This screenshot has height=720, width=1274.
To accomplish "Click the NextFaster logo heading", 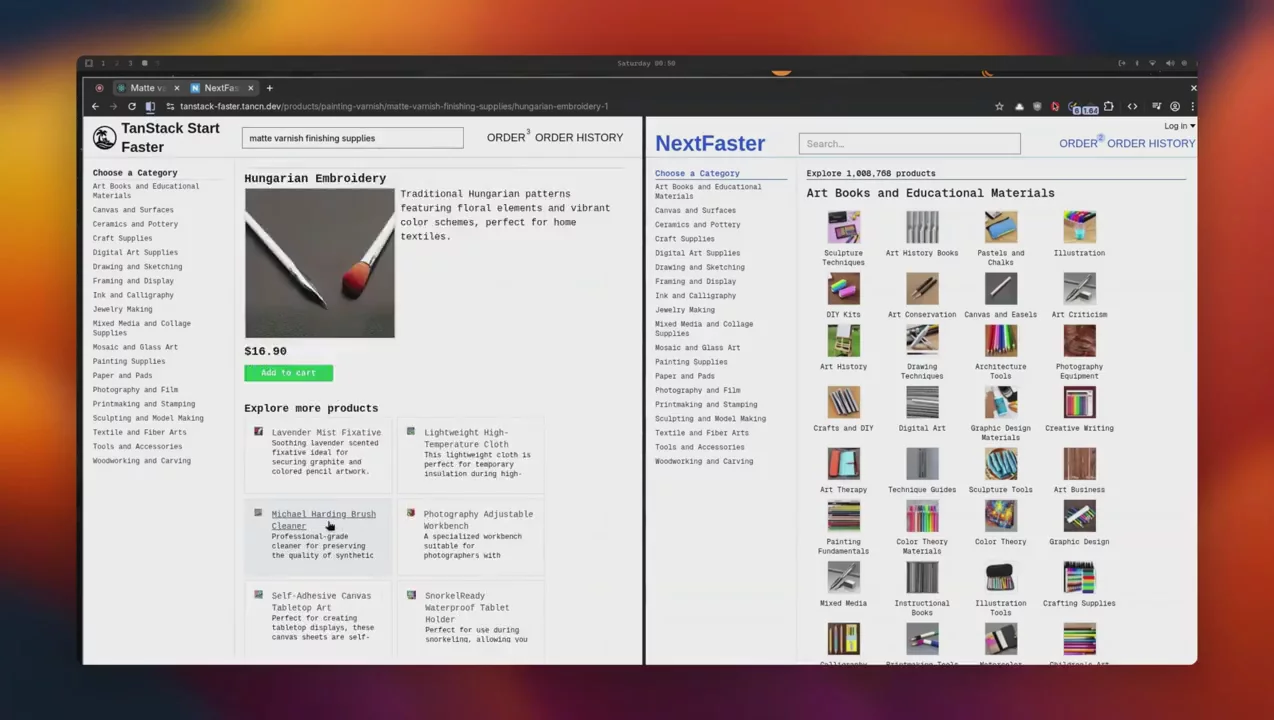I will 710,143.
